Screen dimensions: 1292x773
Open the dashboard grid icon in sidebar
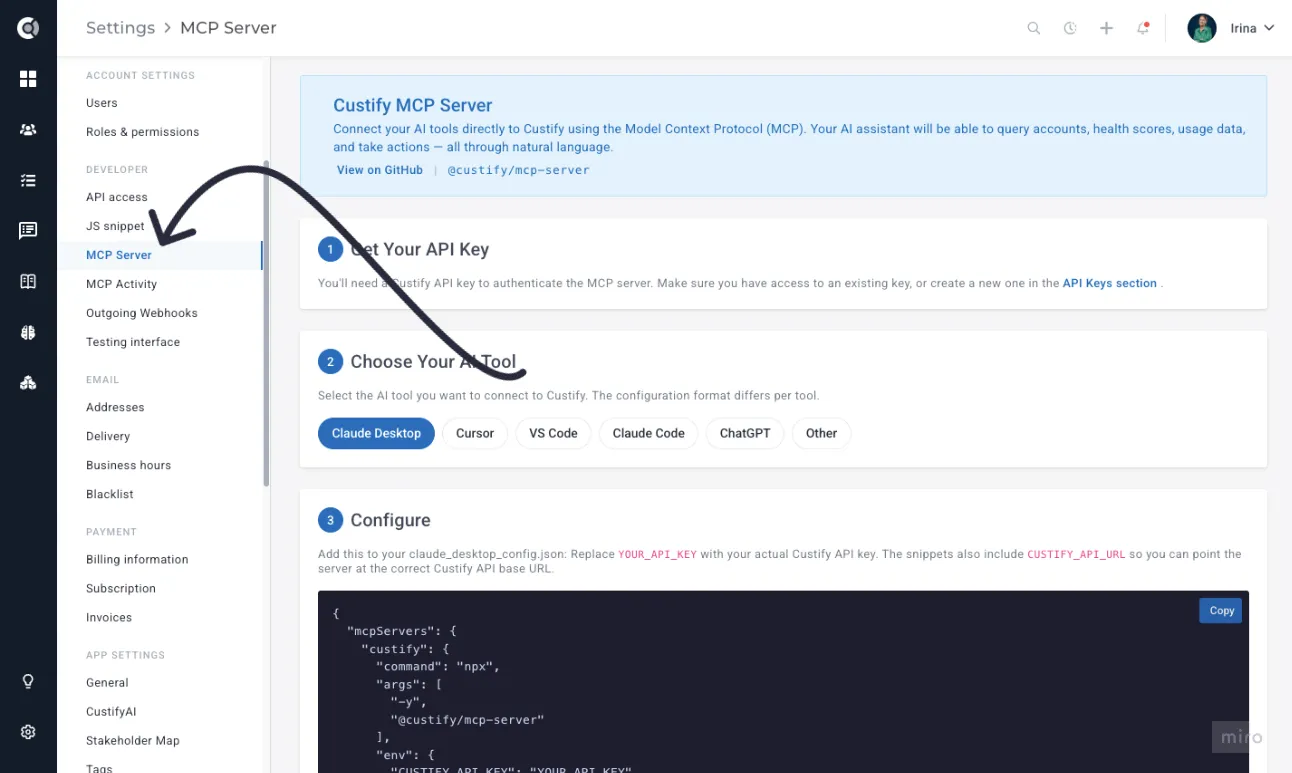coord(28,79)
